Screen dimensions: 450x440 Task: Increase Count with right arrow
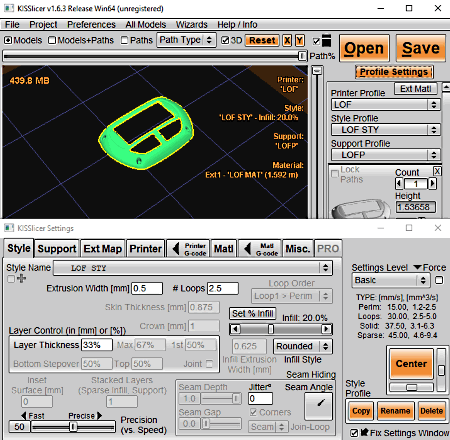click(x=432, y=184)
